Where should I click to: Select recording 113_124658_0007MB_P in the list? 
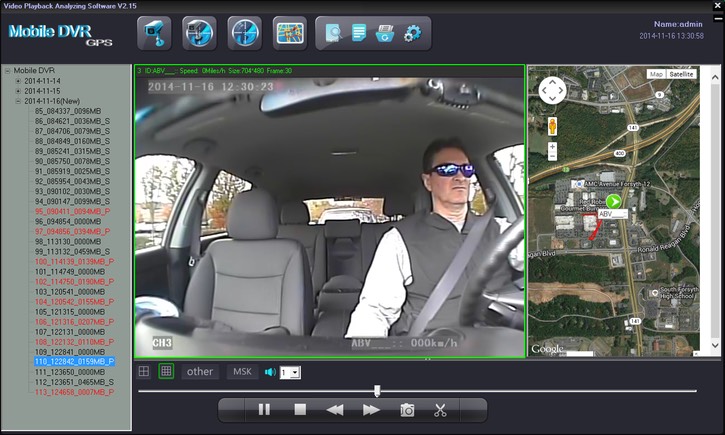tap(73, 392)
